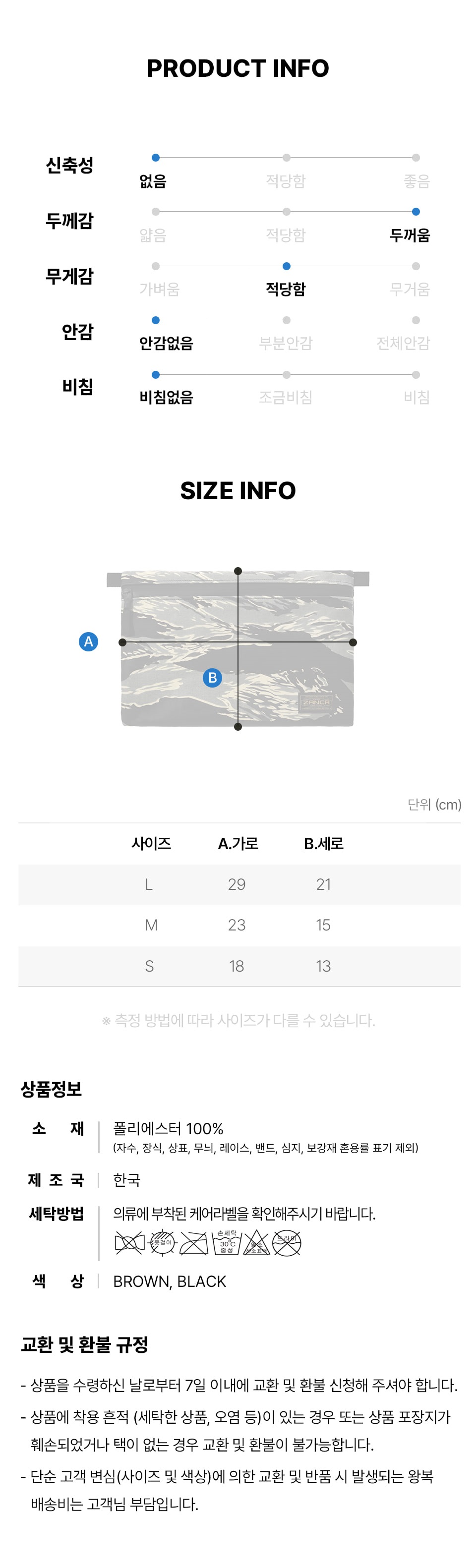
Task: Select the L size row
Action: [239, 884]
